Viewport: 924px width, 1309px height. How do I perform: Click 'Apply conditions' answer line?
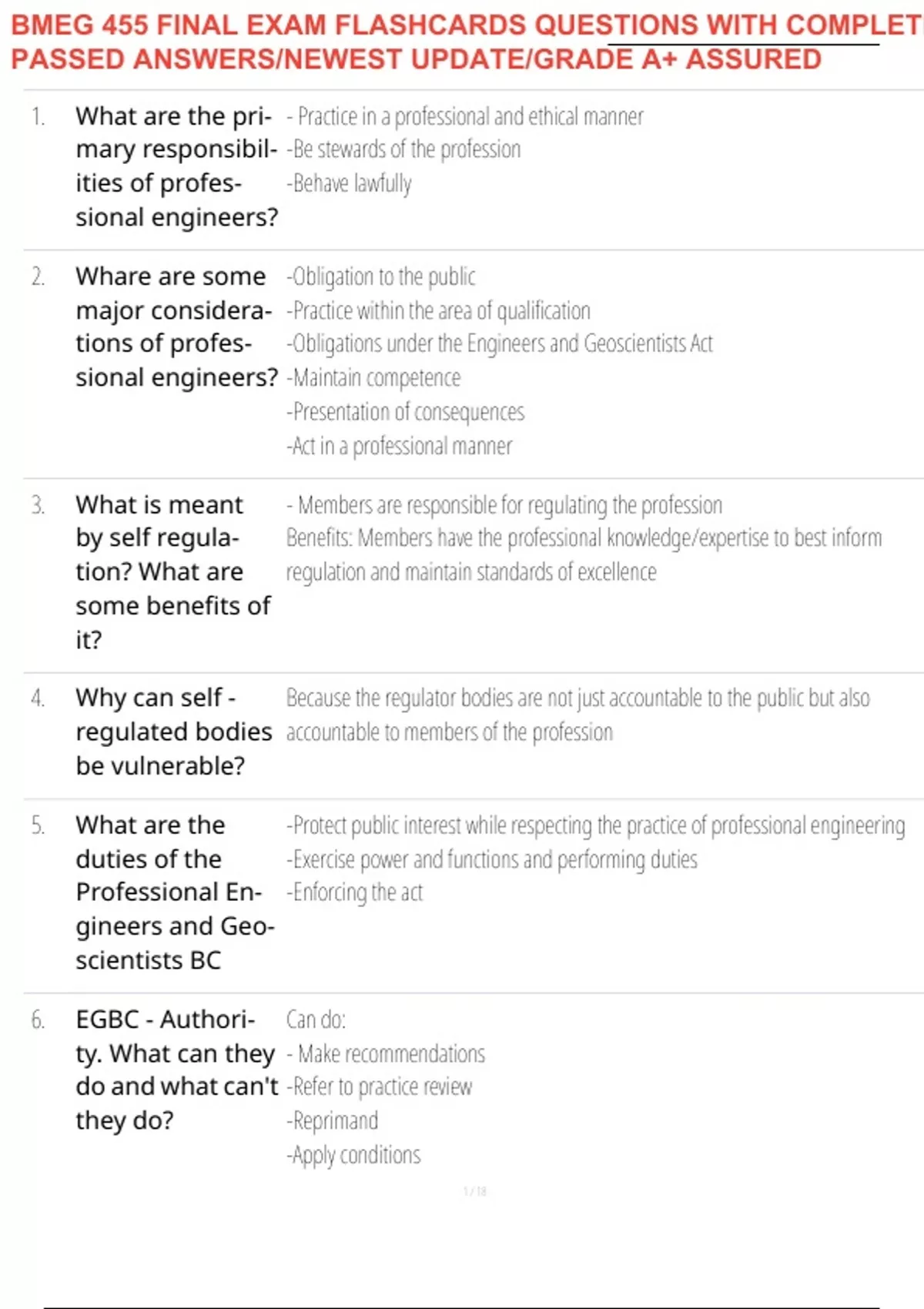point(354,1155)
